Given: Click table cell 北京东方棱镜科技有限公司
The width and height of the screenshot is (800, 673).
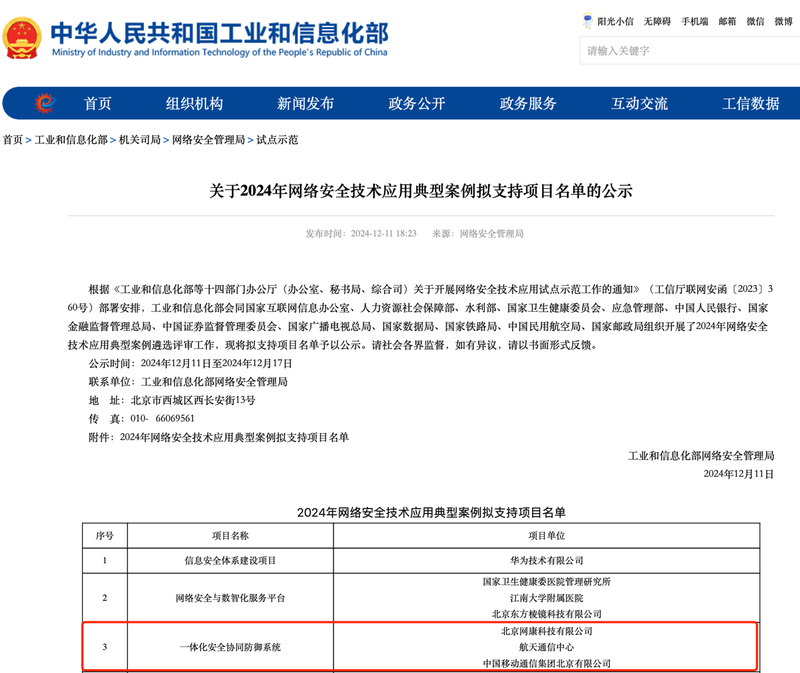Looking at the screenshot, I should click(546, 614).
